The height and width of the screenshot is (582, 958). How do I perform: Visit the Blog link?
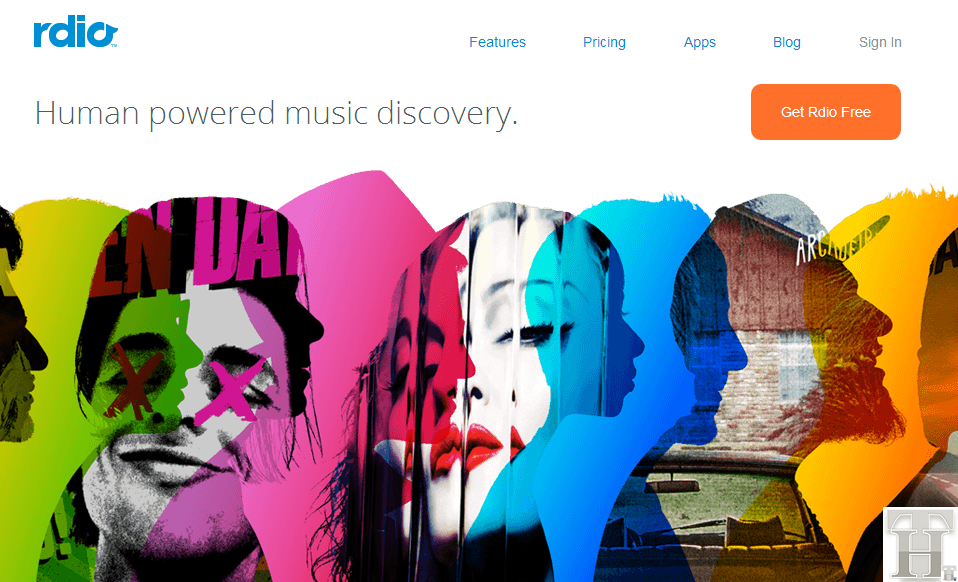click(787, 42)
